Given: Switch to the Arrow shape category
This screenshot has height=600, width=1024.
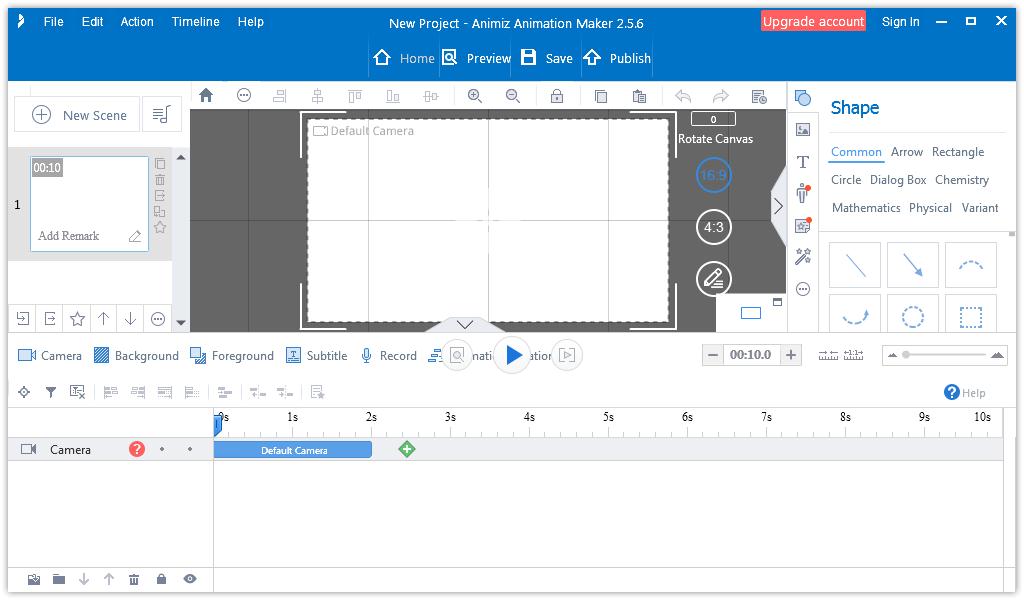Looking at the screenshot, I should coord(906,152).
